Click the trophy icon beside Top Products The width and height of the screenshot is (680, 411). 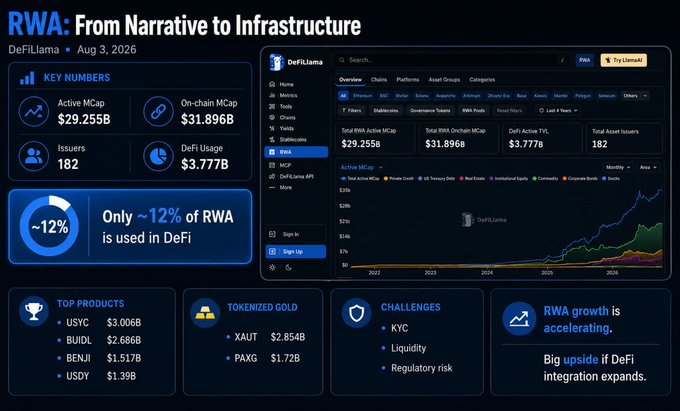coord(34,311)
